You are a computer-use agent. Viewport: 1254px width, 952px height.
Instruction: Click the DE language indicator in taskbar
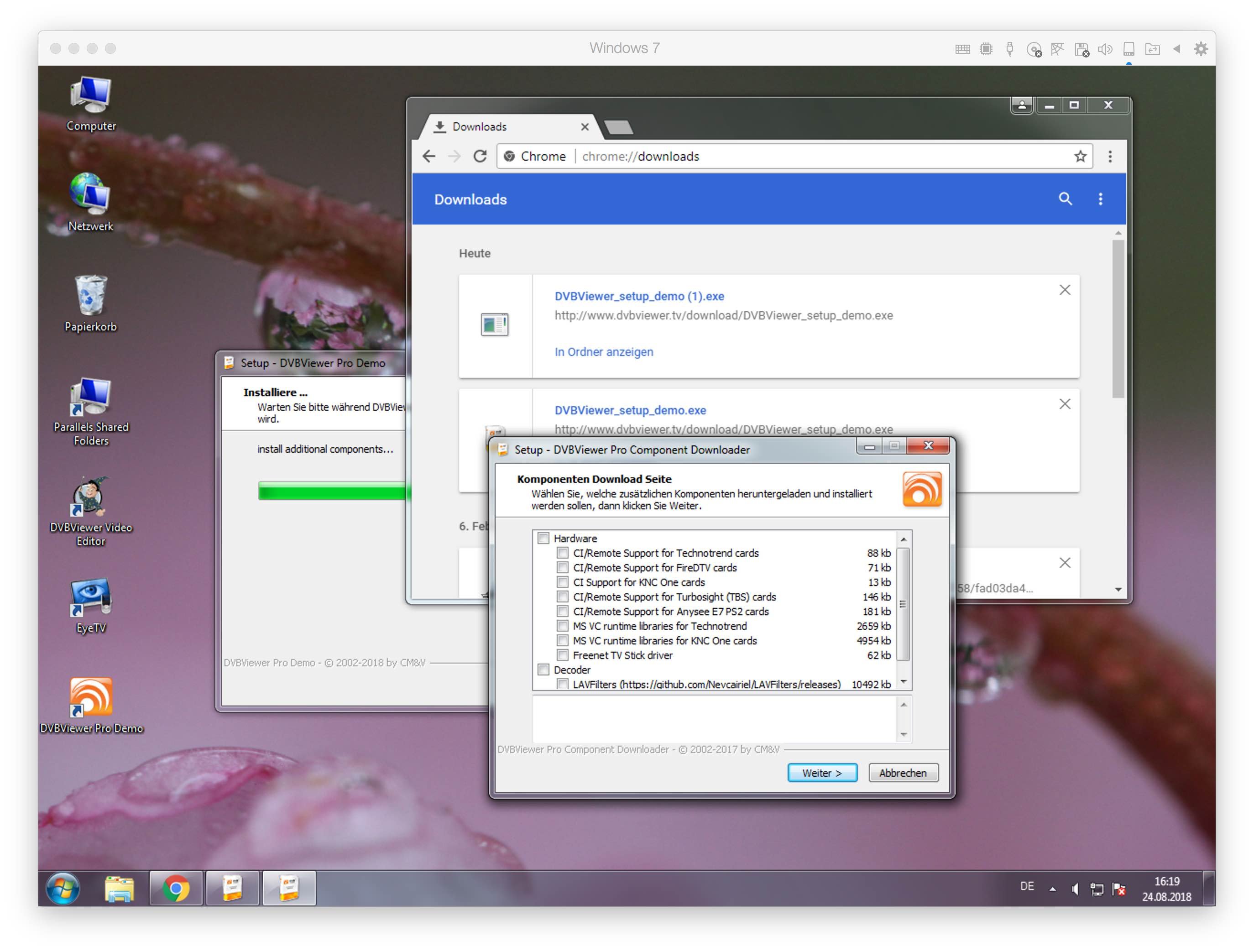[x=1027, y=886]
